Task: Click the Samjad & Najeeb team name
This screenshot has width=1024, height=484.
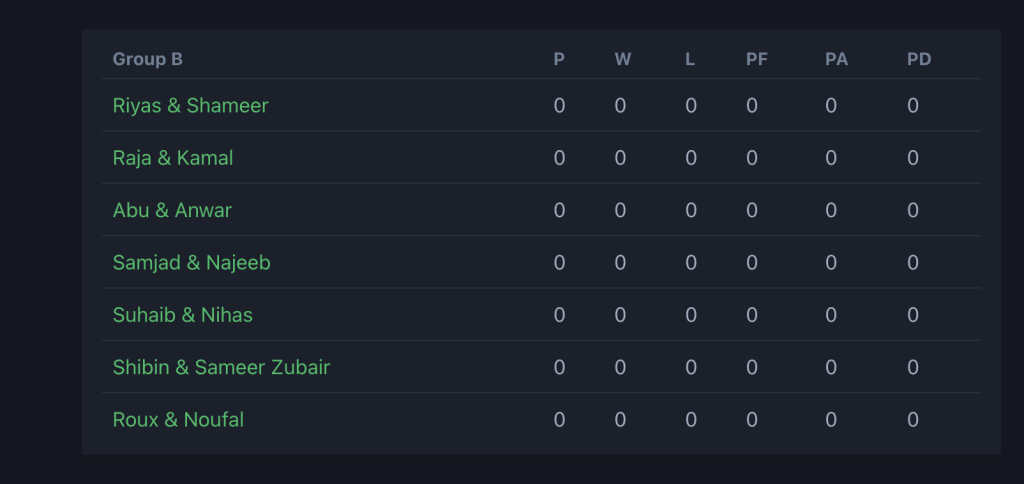Action: point(191,263)
